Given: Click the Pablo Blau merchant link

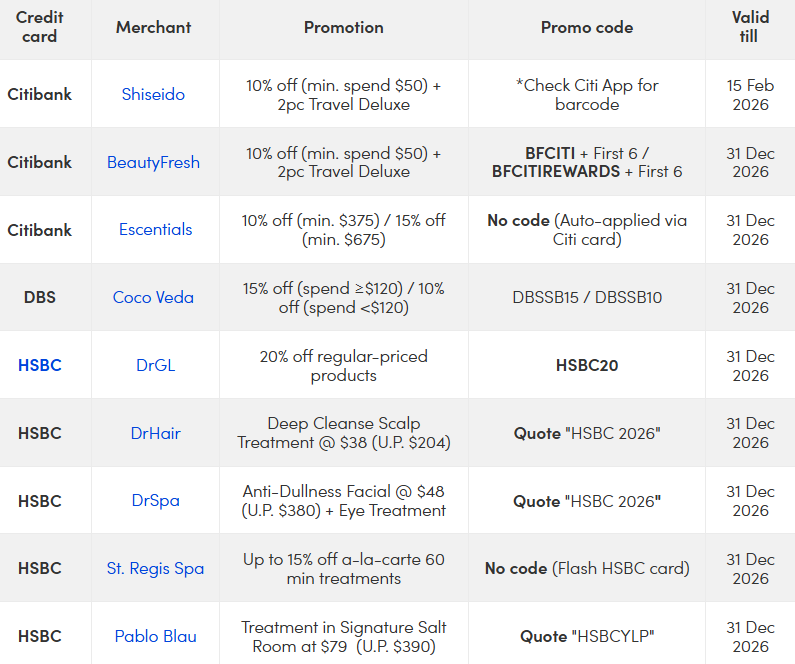Looking at the screenshot, I should (155, 636).
